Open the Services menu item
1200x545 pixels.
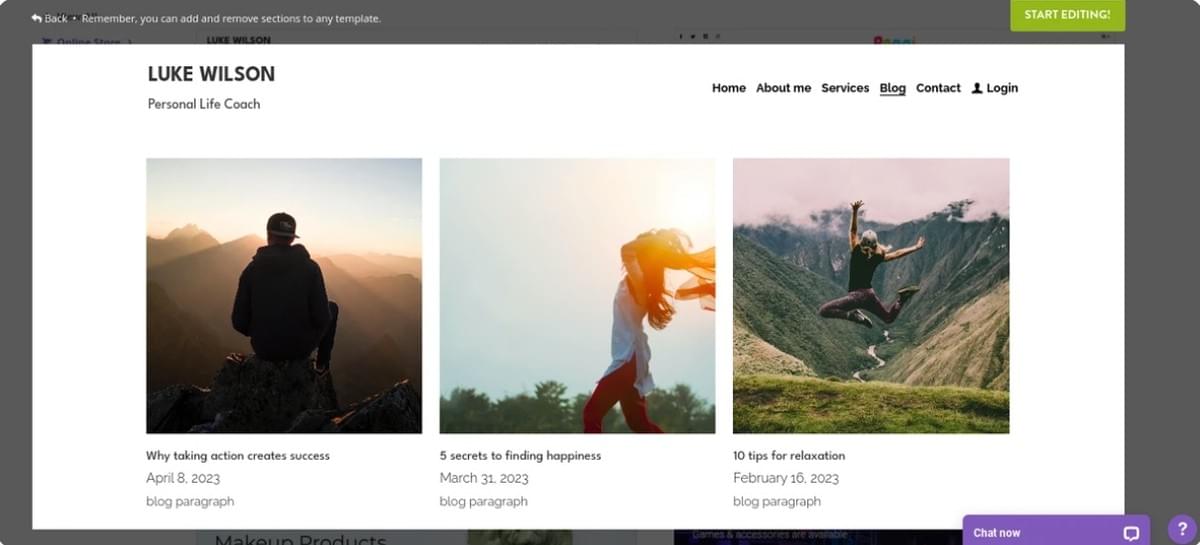[845, 88]
